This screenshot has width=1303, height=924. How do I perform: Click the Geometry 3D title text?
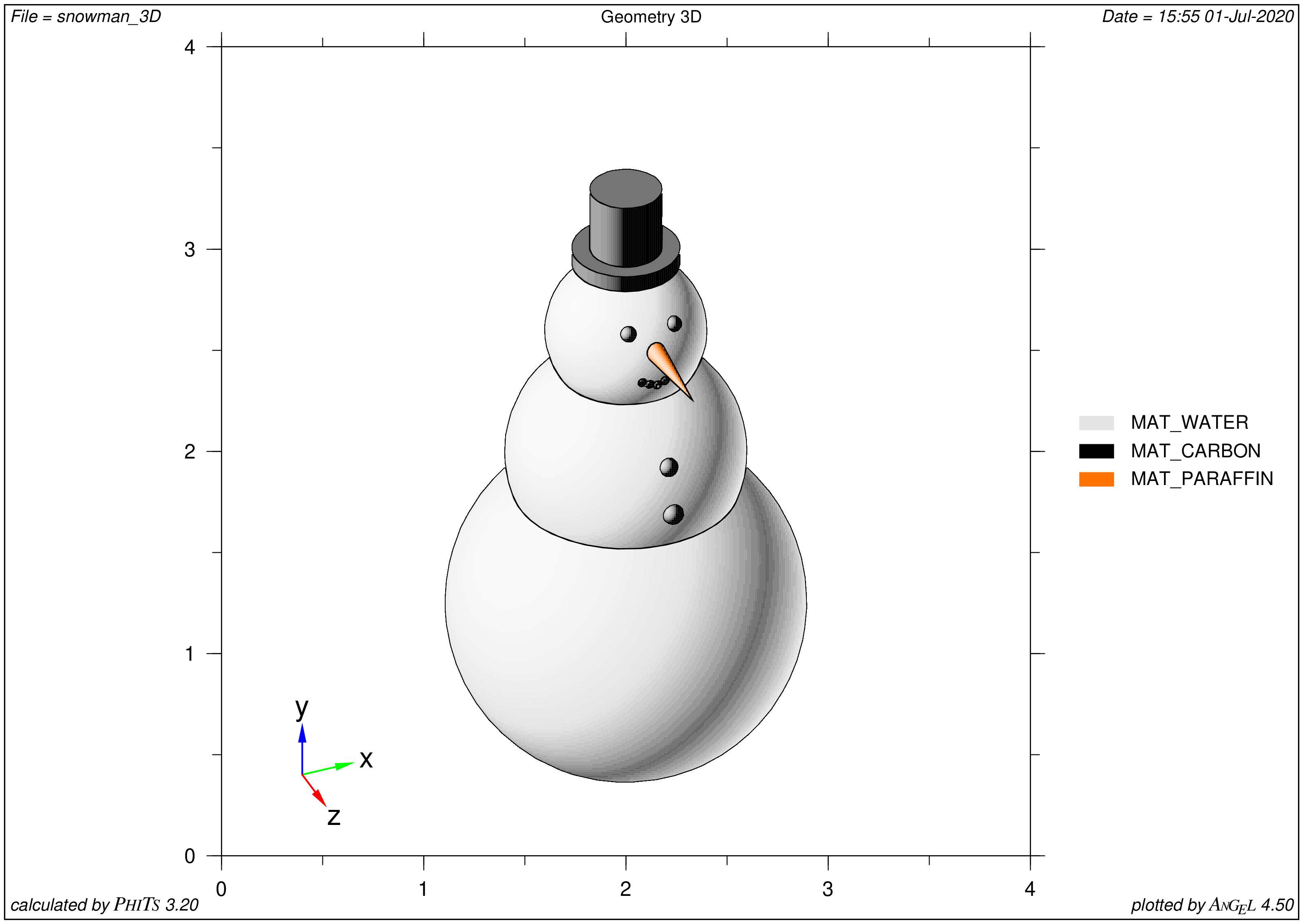[x=651, y=17]
